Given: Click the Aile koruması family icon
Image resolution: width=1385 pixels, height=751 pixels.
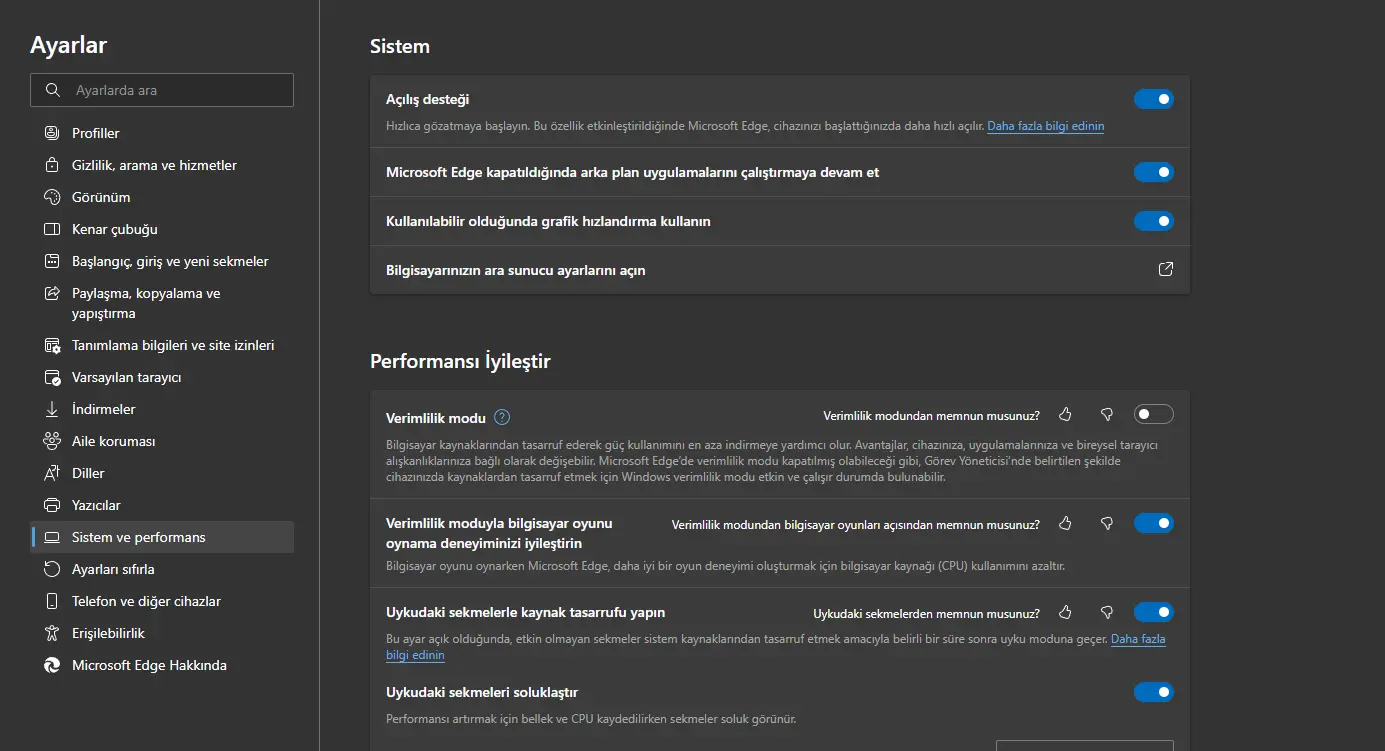Looking at the screenshot, I should (53, 441).
